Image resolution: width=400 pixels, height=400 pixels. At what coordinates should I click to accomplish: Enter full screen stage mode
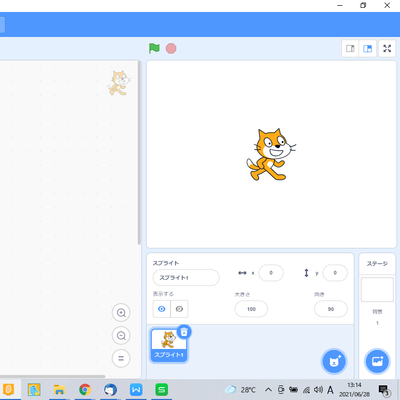[387, 49]
